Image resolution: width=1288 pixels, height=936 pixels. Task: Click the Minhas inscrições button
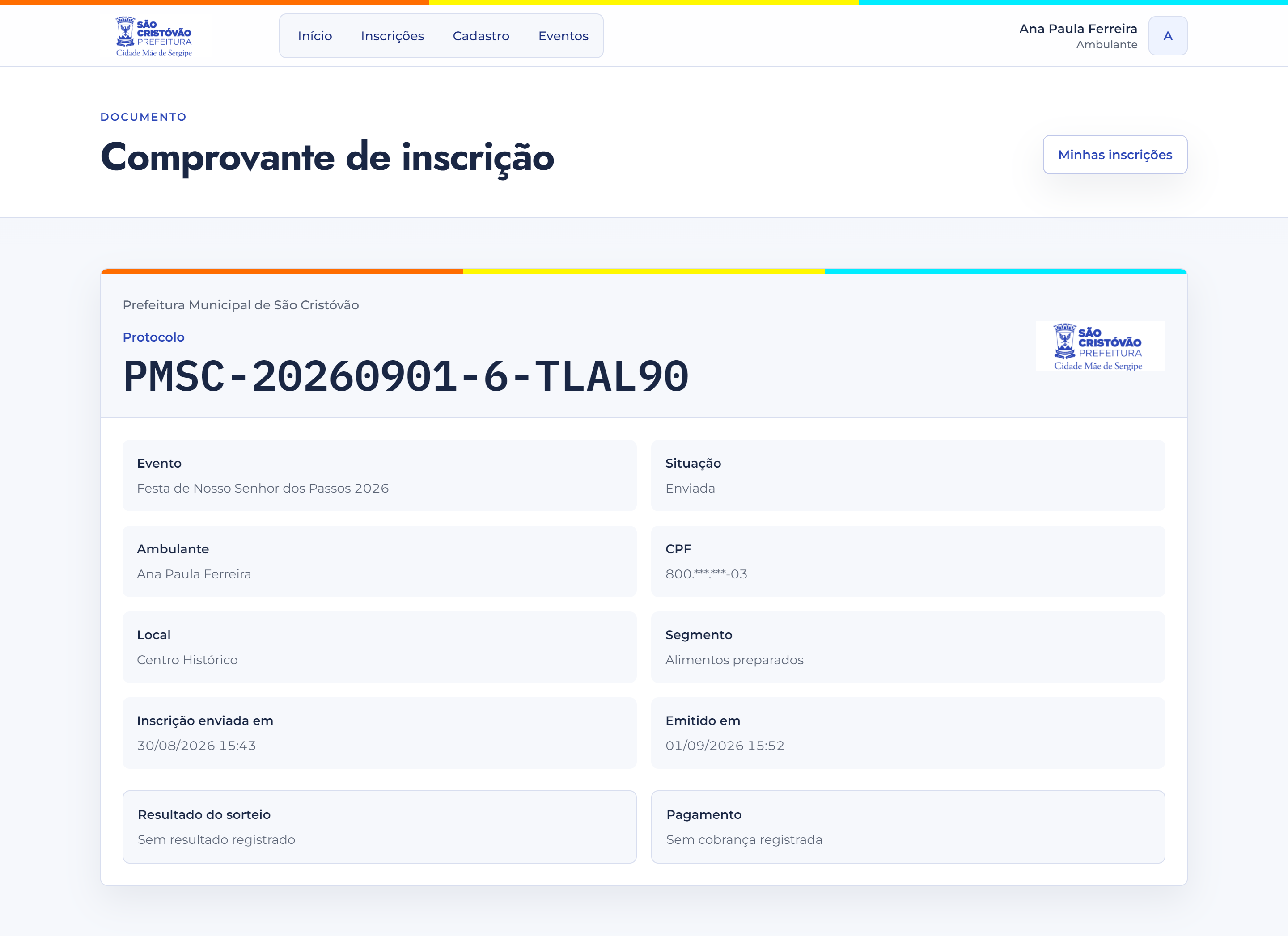(x=1115, y=154)
